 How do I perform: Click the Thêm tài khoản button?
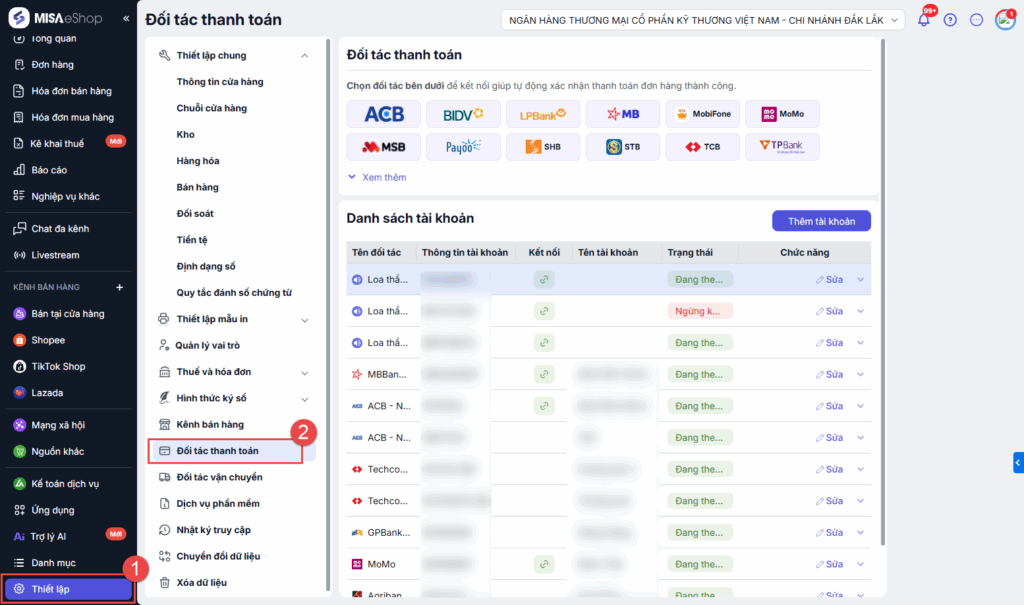(820, 220)
